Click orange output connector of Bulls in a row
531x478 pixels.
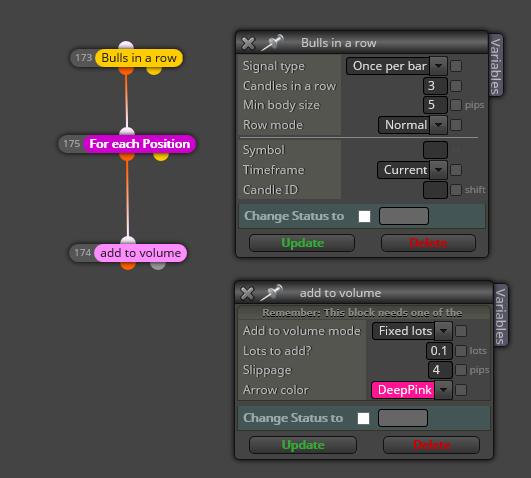coord(126,70)
